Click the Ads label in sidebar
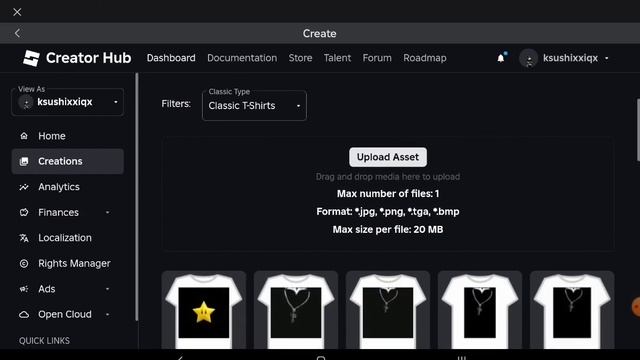 47,289
